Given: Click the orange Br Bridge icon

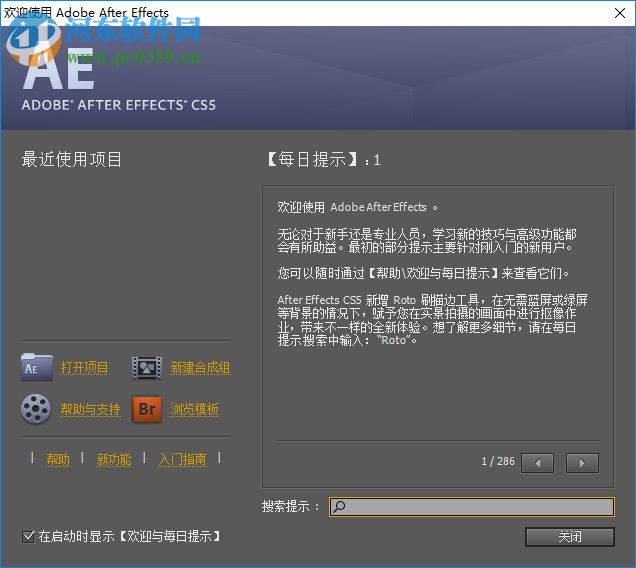Looking at the screenshot, I should (147, 409).
